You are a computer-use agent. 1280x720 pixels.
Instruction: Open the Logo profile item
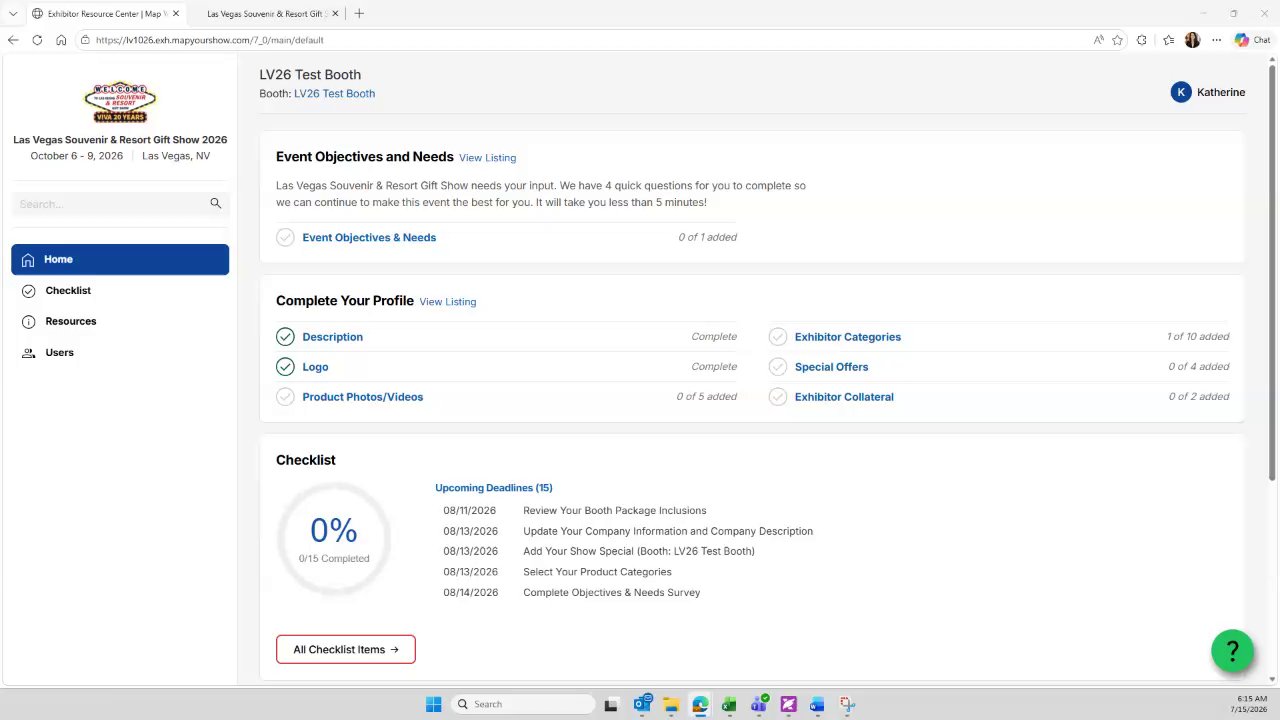click(315, 367)
